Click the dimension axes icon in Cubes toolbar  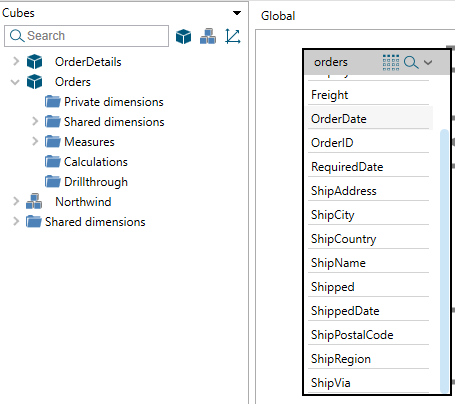(233, 36)
